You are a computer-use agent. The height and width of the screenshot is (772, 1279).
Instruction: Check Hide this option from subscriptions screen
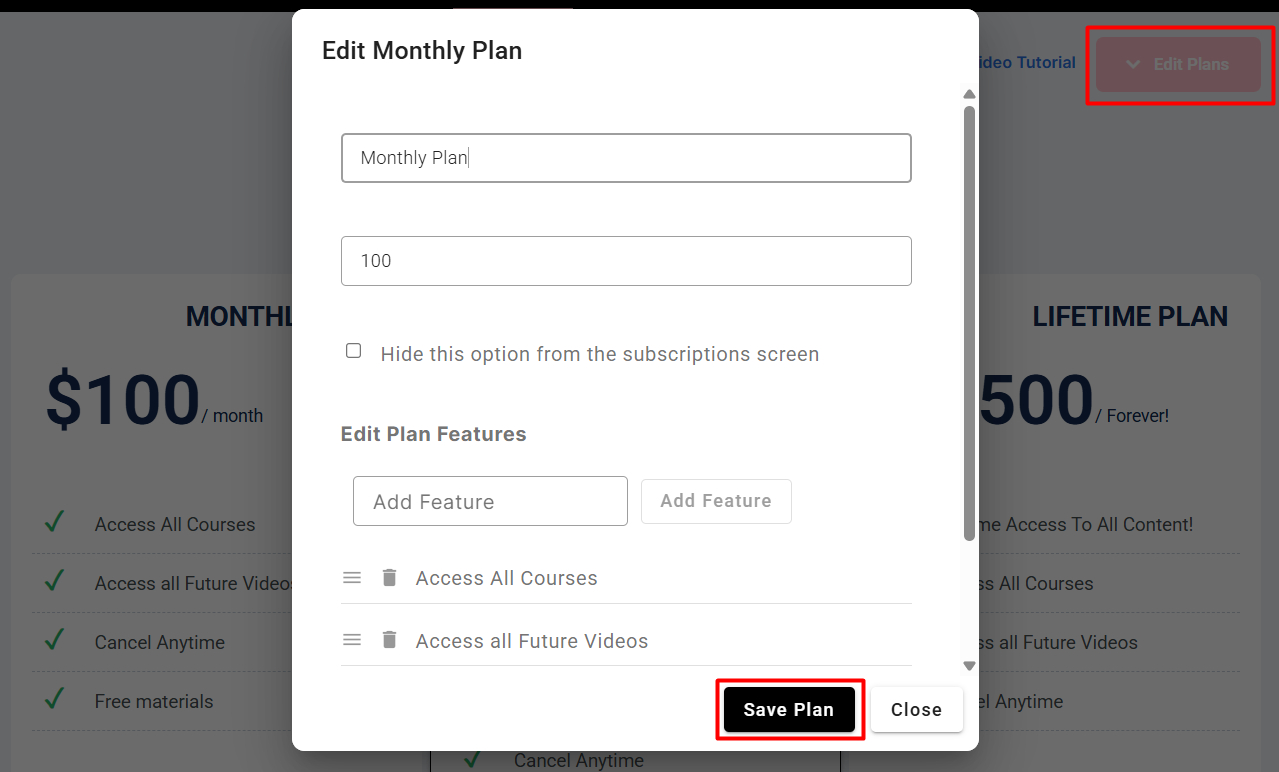(353, 351)
